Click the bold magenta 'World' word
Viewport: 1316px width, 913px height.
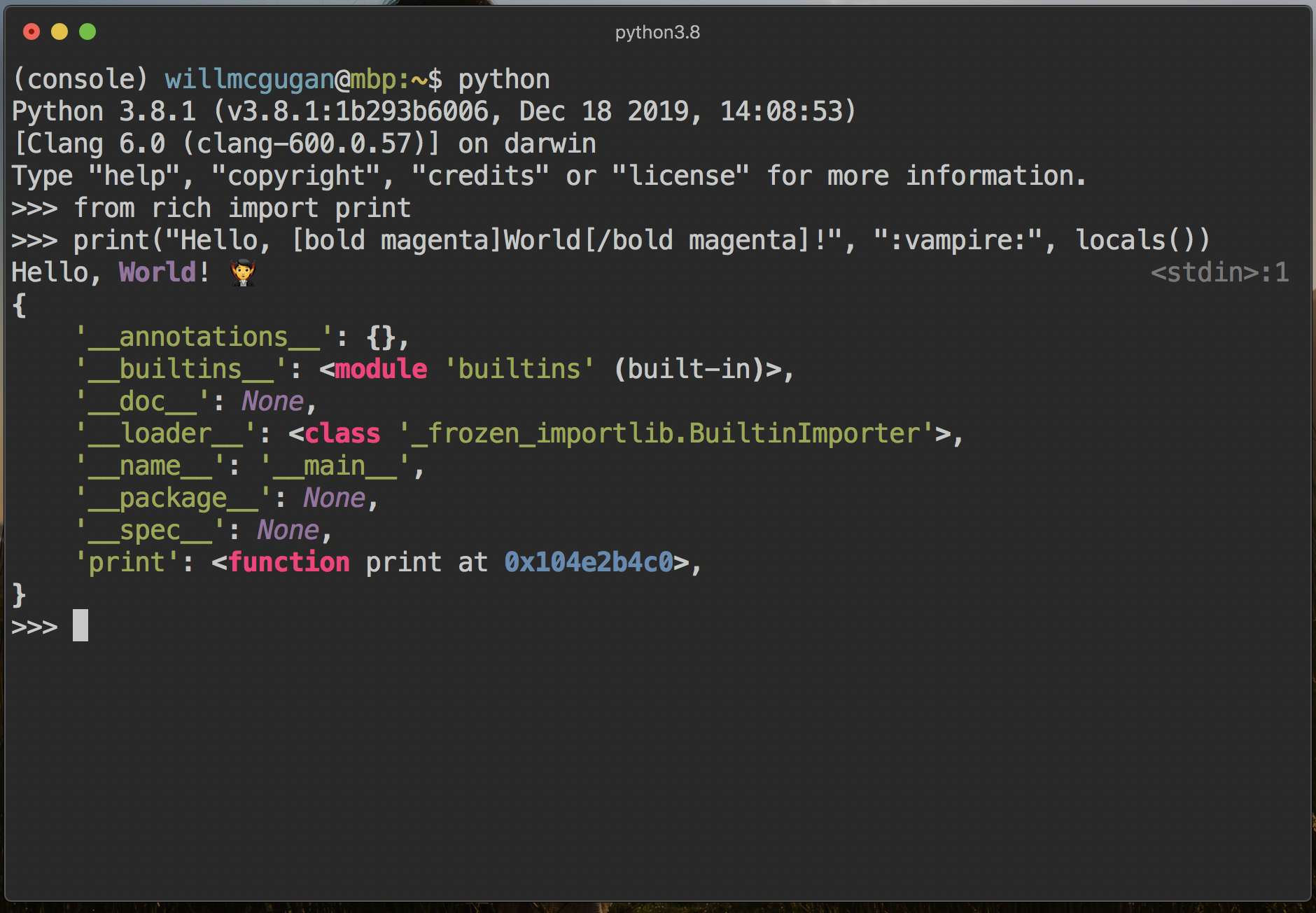(157, 272)
